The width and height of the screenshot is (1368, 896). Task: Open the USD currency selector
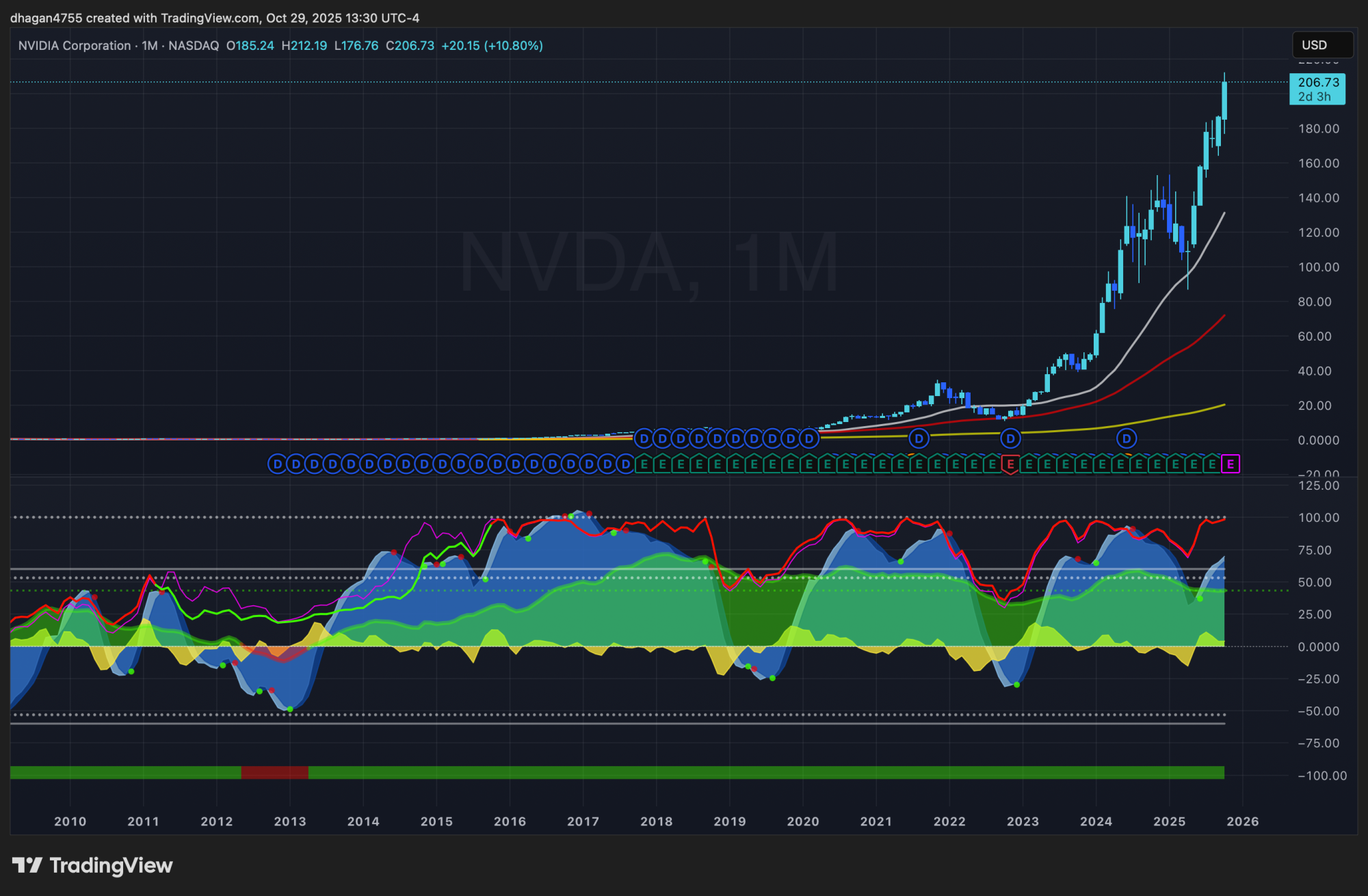coord(1321,45)
